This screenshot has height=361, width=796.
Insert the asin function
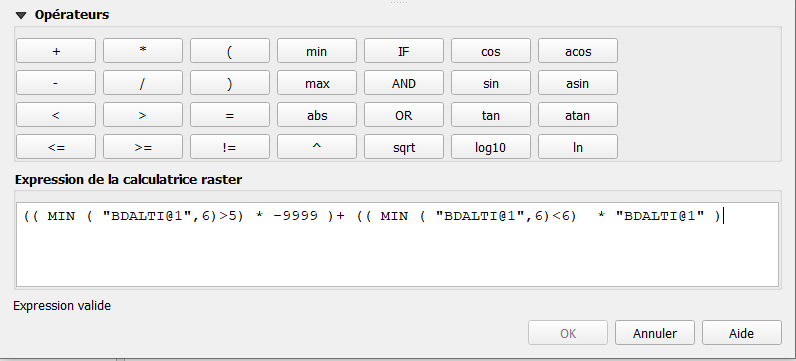coord(578,83)
